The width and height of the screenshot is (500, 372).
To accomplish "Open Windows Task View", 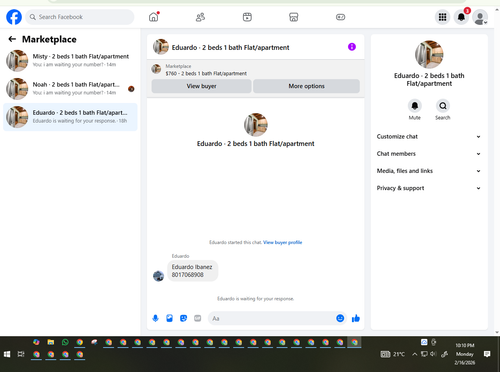I will click(x=21, y=354).
